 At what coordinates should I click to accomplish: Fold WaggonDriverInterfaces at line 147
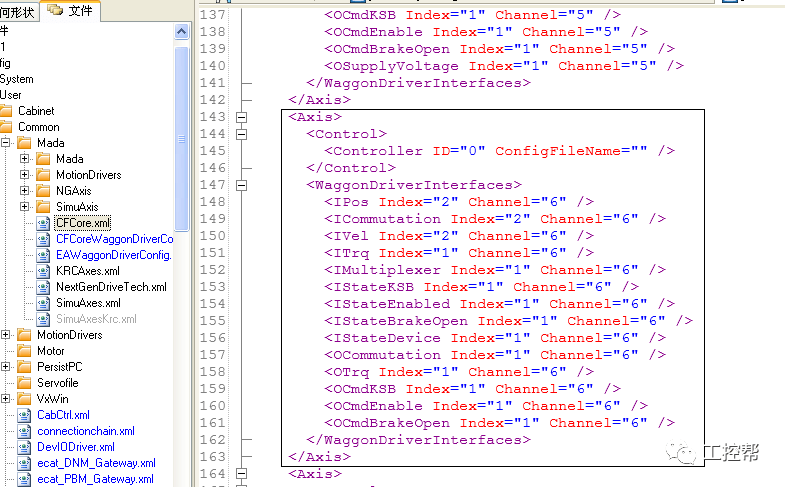coord(241,185)
